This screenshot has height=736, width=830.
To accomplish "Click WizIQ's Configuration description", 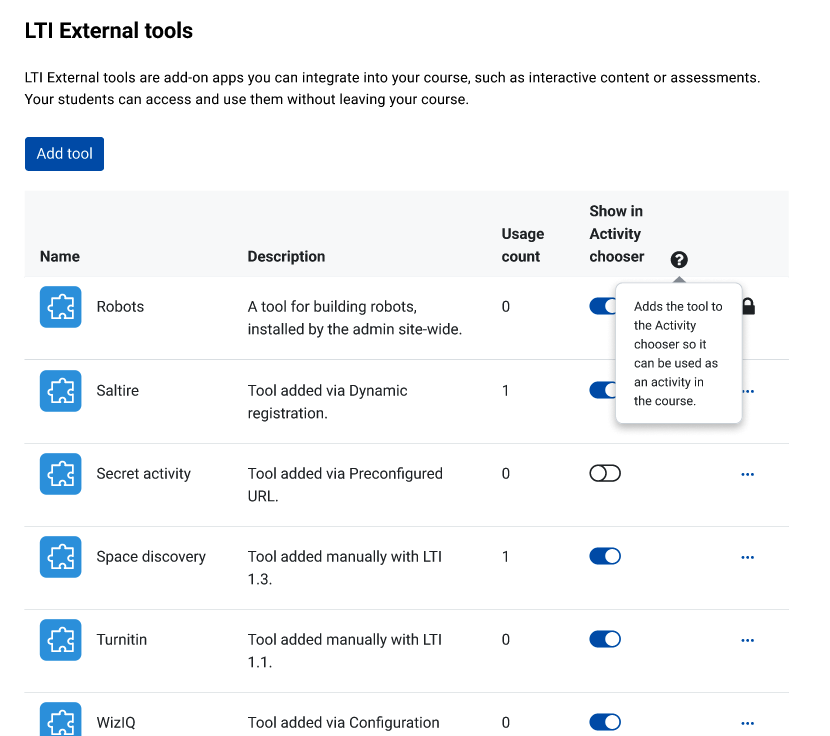I will 344,723.
